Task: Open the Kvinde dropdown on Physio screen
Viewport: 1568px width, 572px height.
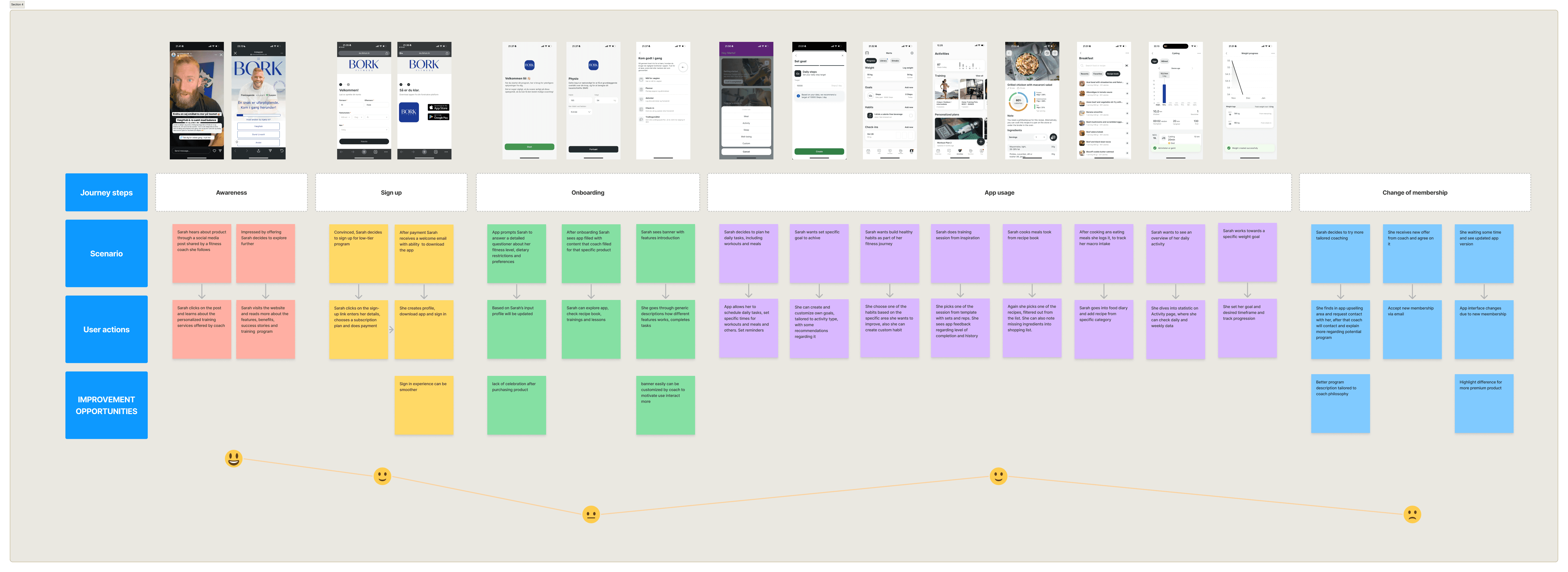Action: point(581,112)
